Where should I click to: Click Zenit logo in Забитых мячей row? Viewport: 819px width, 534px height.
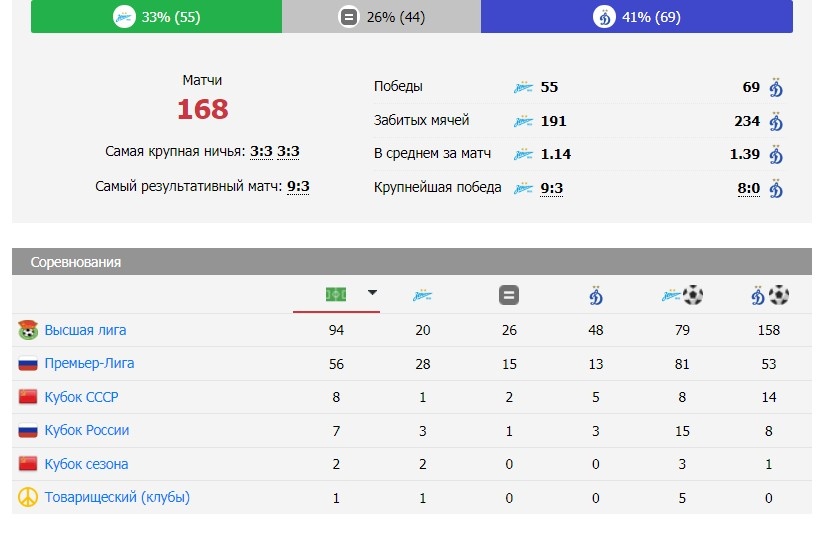pos(523,121)
